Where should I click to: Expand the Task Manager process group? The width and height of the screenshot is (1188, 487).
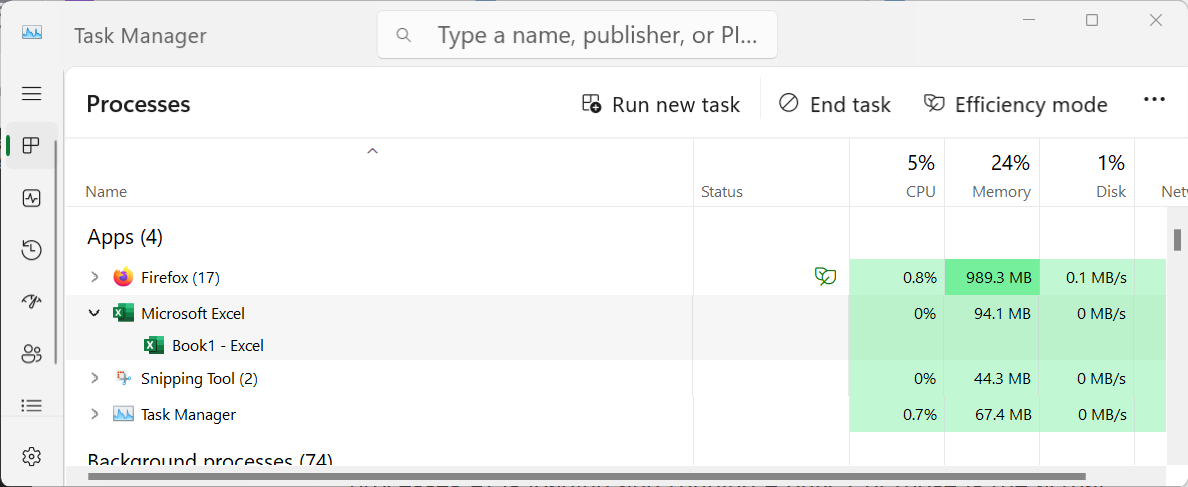(x=95, y=414)
